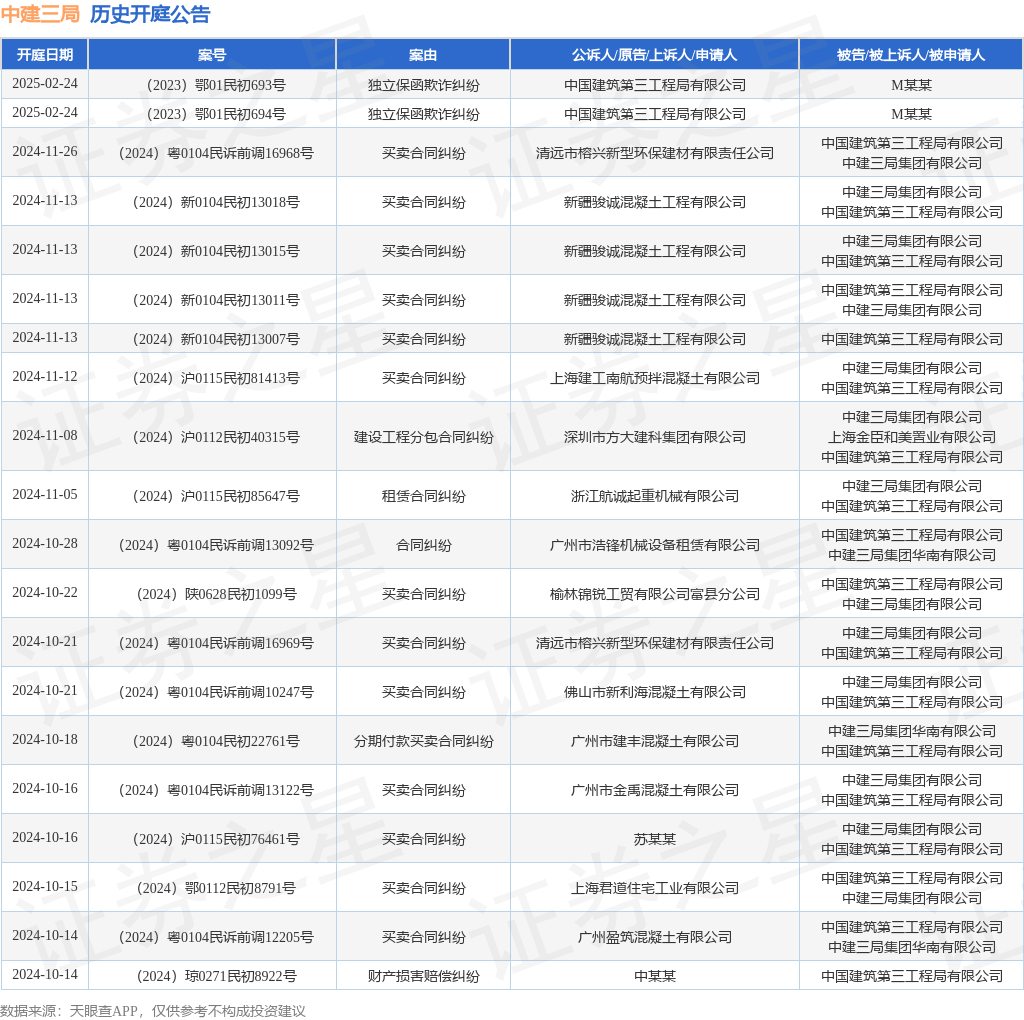Image resolution: width=1024 pixels, height=1020 pixels.
Task: Click date 2024-11-05
Action: [44, 494]
